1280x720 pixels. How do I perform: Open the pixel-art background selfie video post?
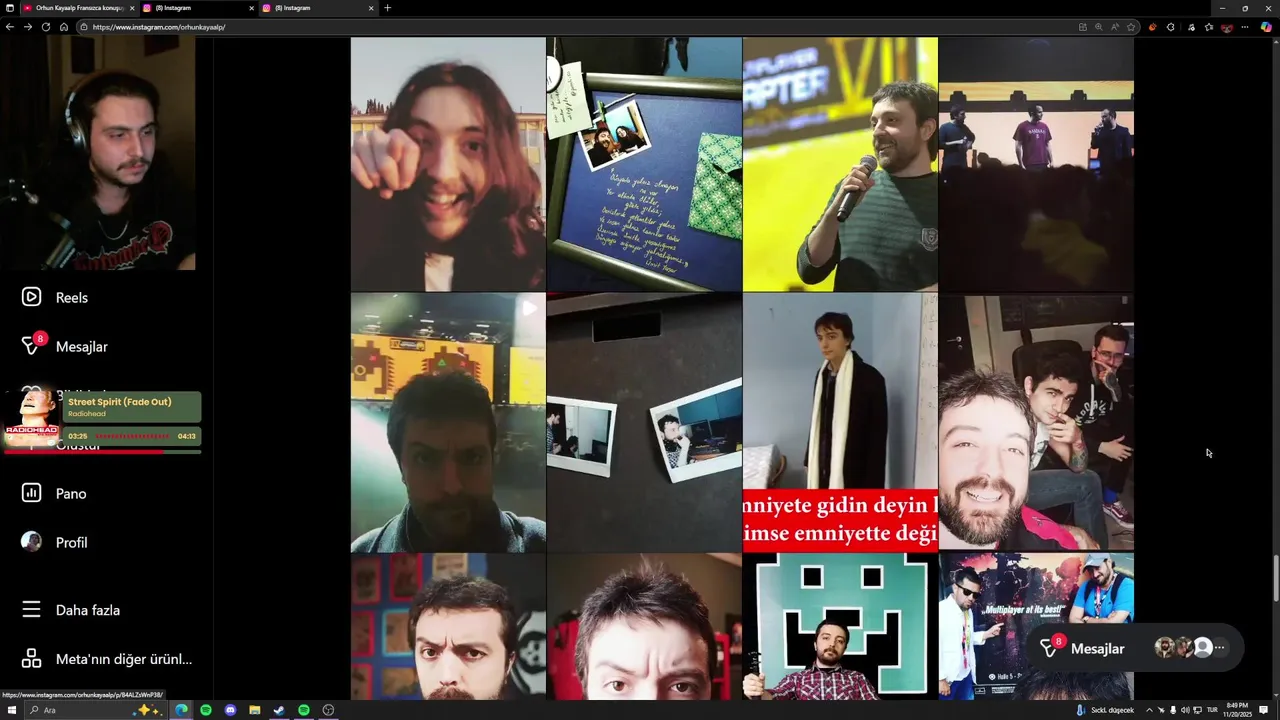pyautogui.click(x=448, y=422)
